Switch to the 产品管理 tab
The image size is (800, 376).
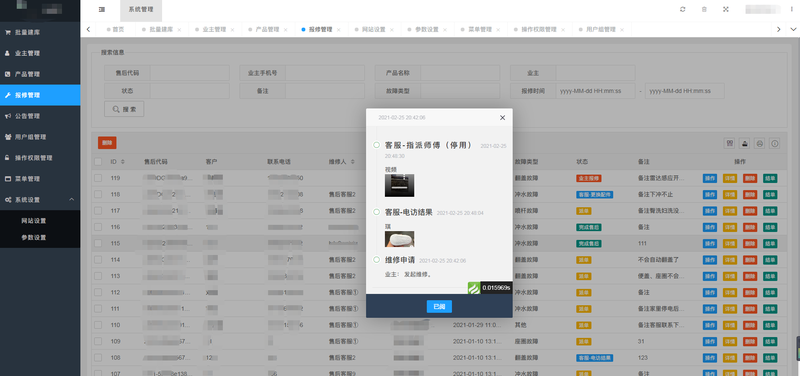(x=267, y=30)
